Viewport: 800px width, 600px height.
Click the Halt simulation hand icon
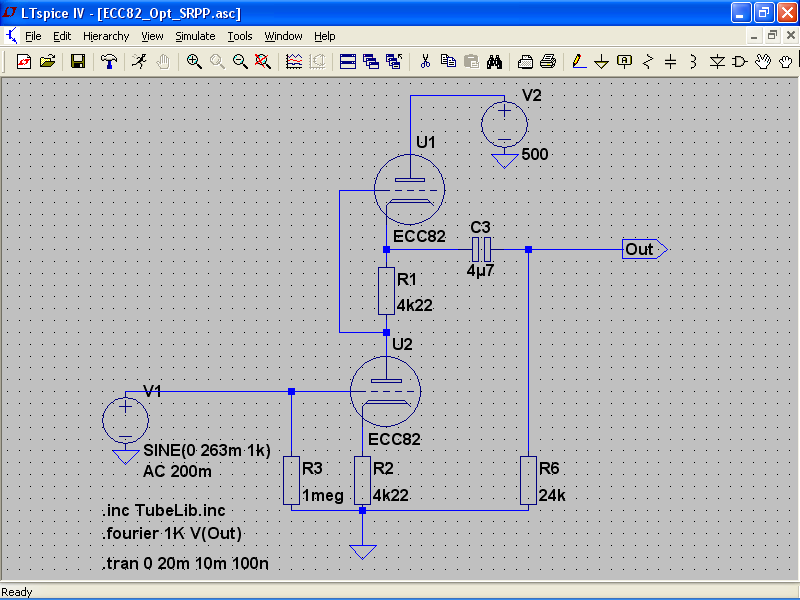point(163,62)
